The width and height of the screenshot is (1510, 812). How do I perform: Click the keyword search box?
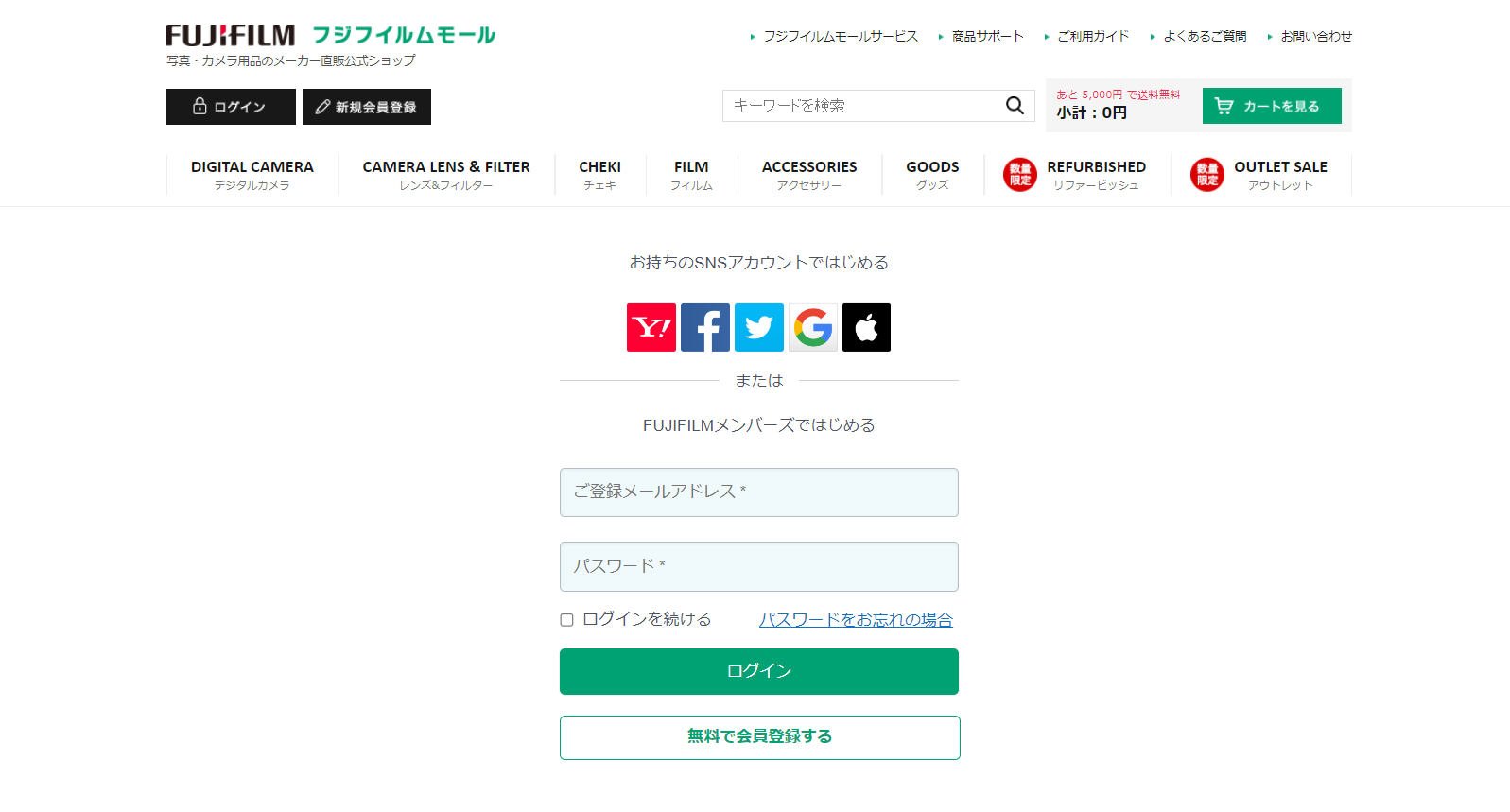(x=860, y=106)
